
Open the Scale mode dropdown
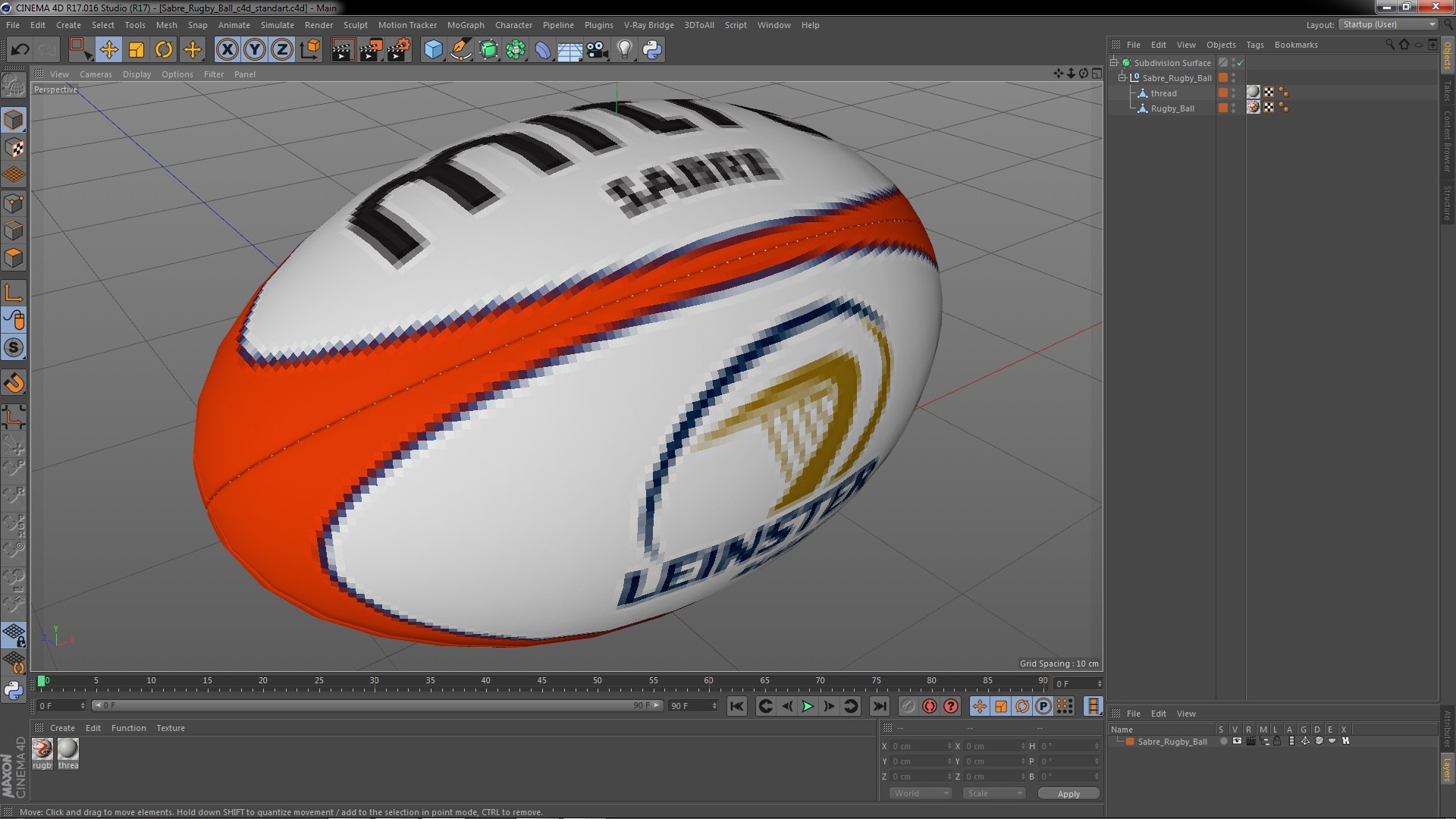[x=993, y=794]
